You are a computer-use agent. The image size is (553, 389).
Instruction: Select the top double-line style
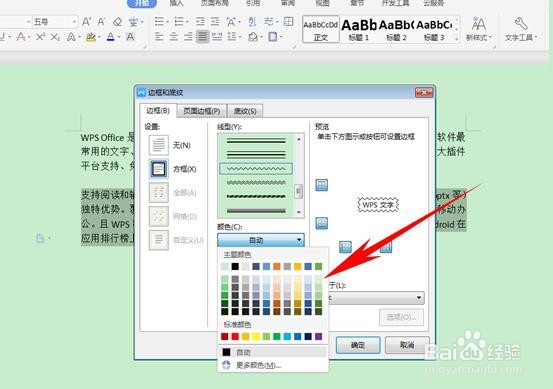[256, 141]
